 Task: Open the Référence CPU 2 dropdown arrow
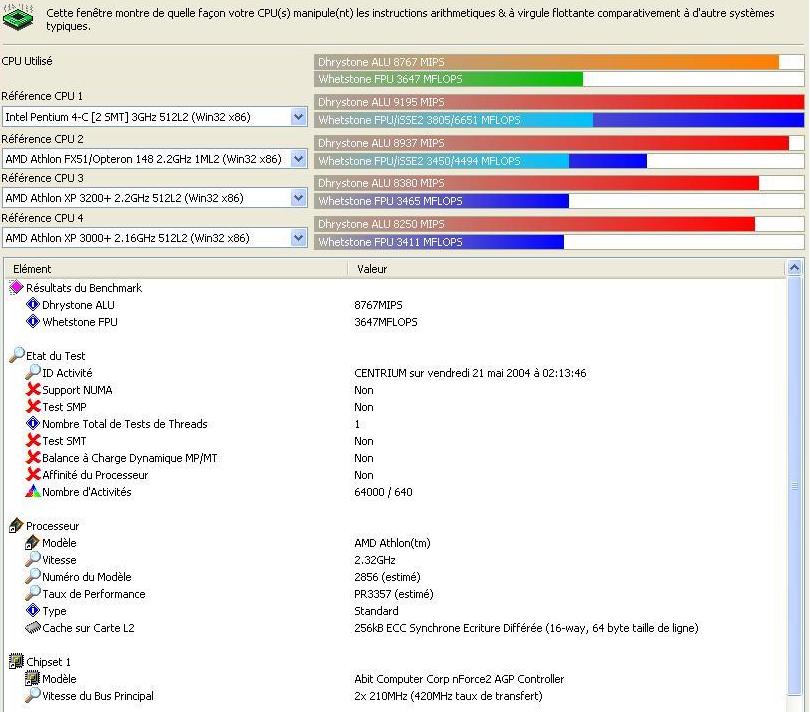[299, 158]
